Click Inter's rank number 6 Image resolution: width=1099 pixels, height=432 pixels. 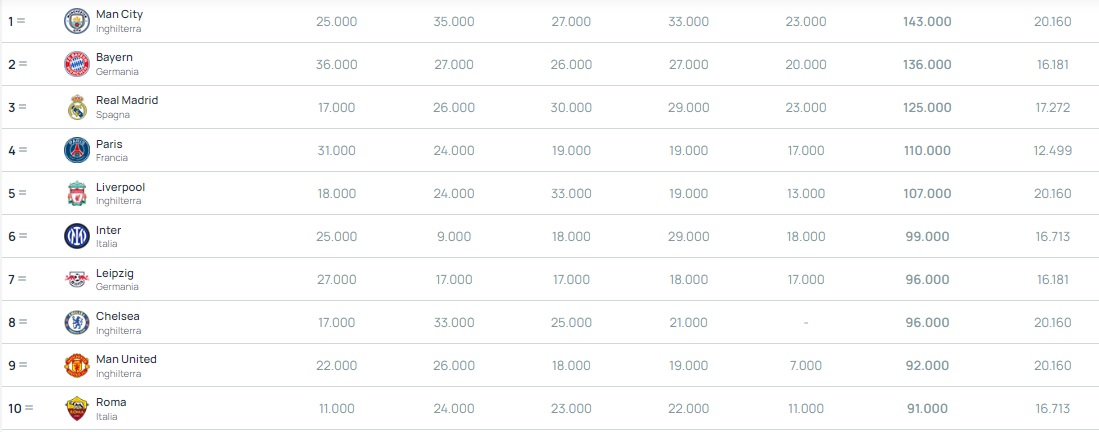pos(12,236)
